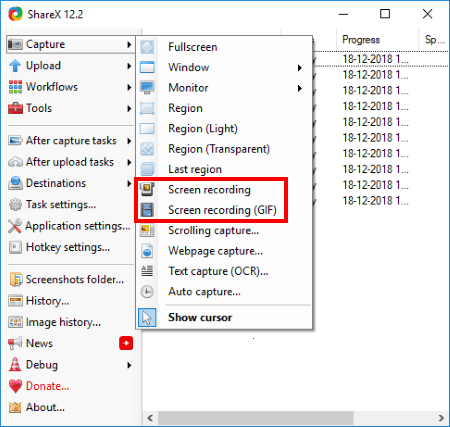The height and width of the screenshot is (427, 450).
Task: Click the Tools toolbox icon
Action: pyautogui.click(x=15, y=108)
